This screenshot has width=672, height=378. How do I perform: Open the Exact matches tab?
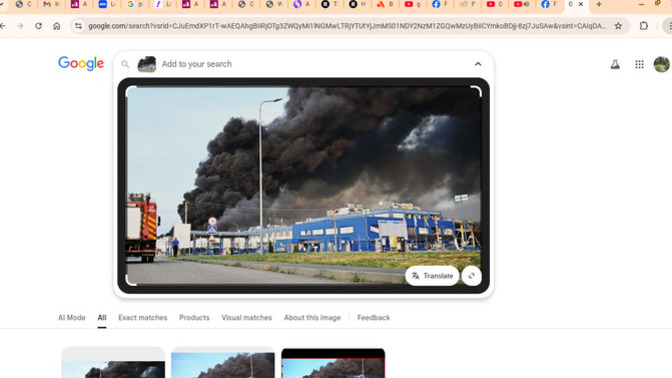point(143,318)
